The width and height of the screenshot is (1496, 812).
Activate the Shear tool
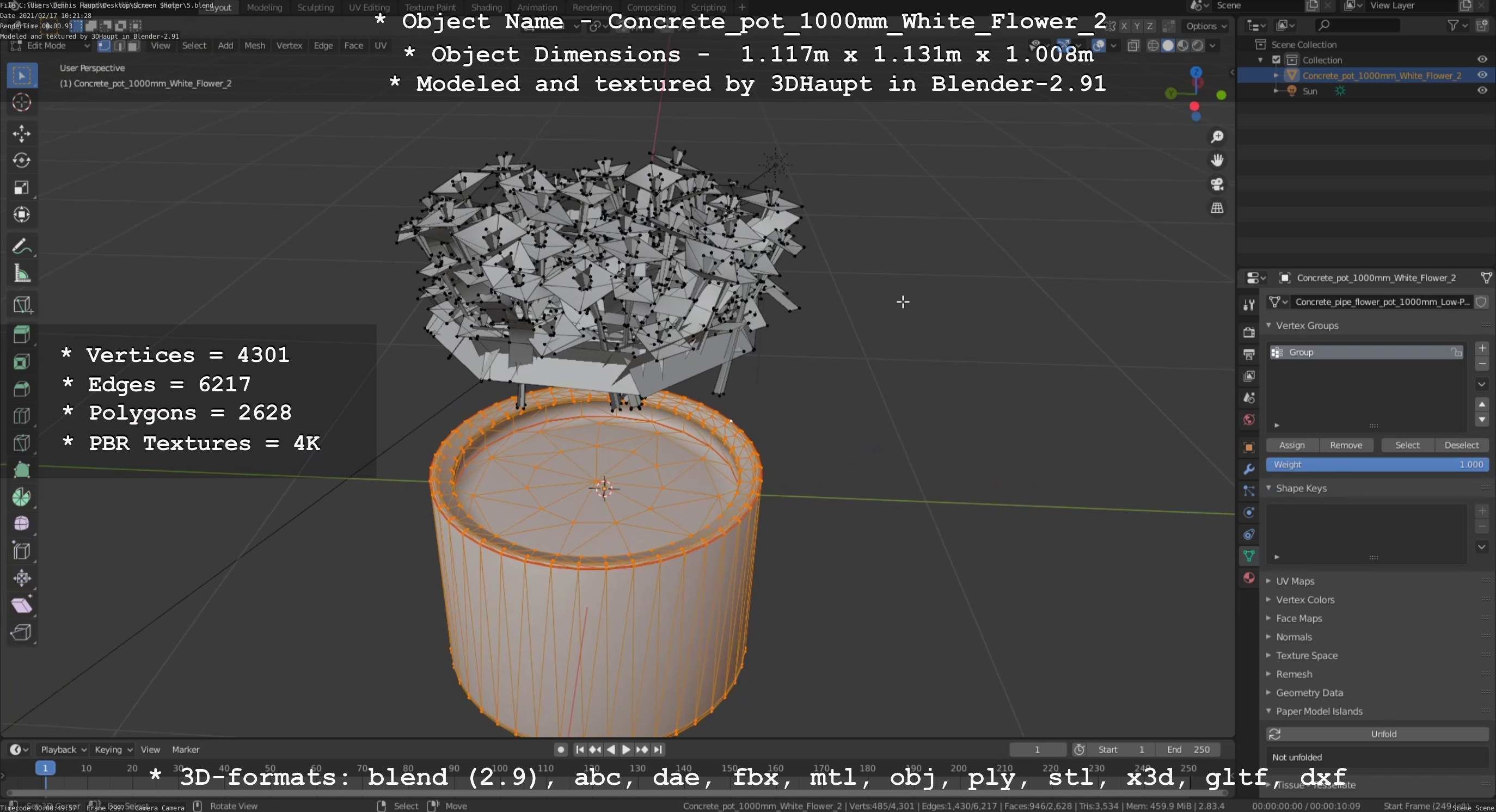(x=22, y=605)
